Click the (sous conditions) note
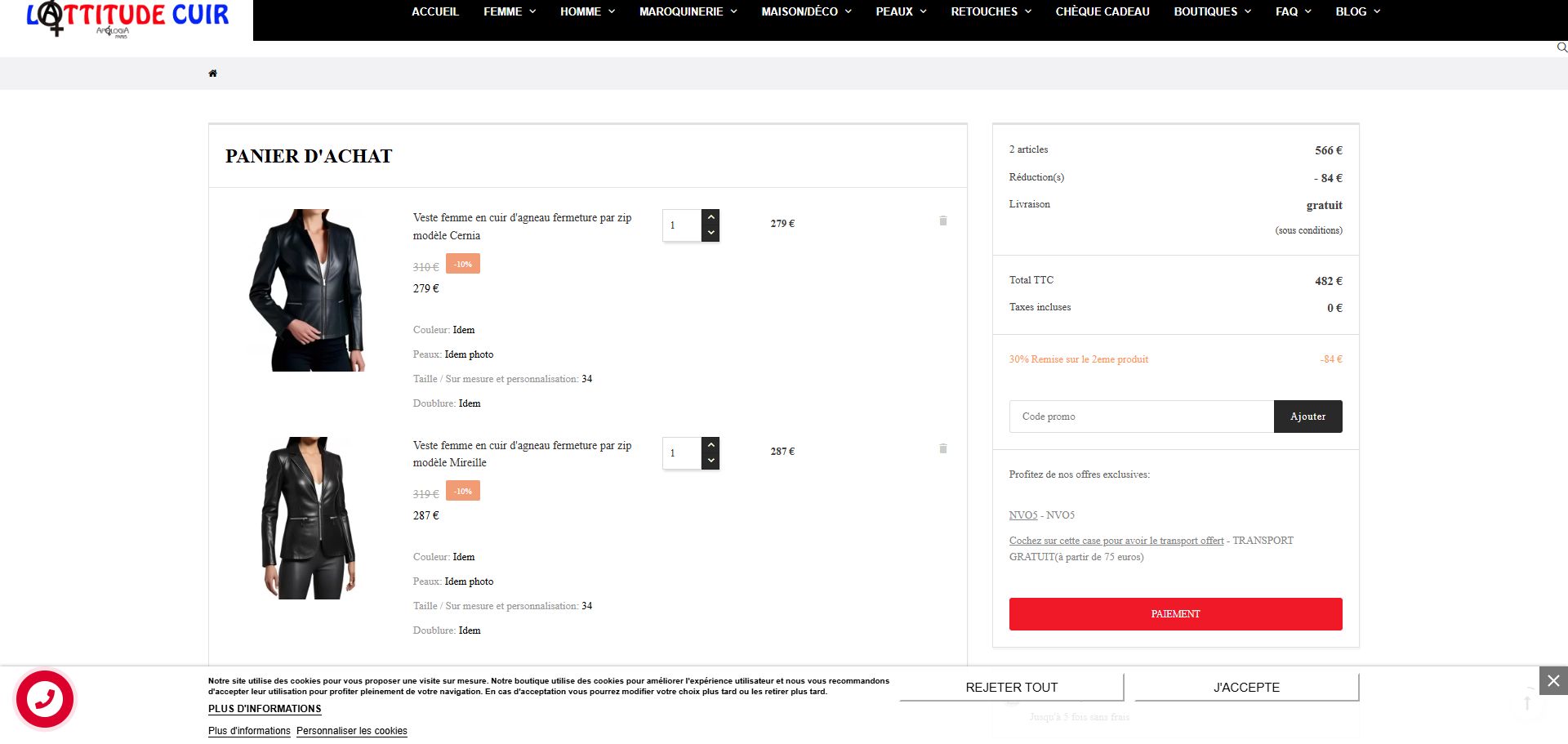The height and width of the screenshot is (744, 1568). point(1308,230)
